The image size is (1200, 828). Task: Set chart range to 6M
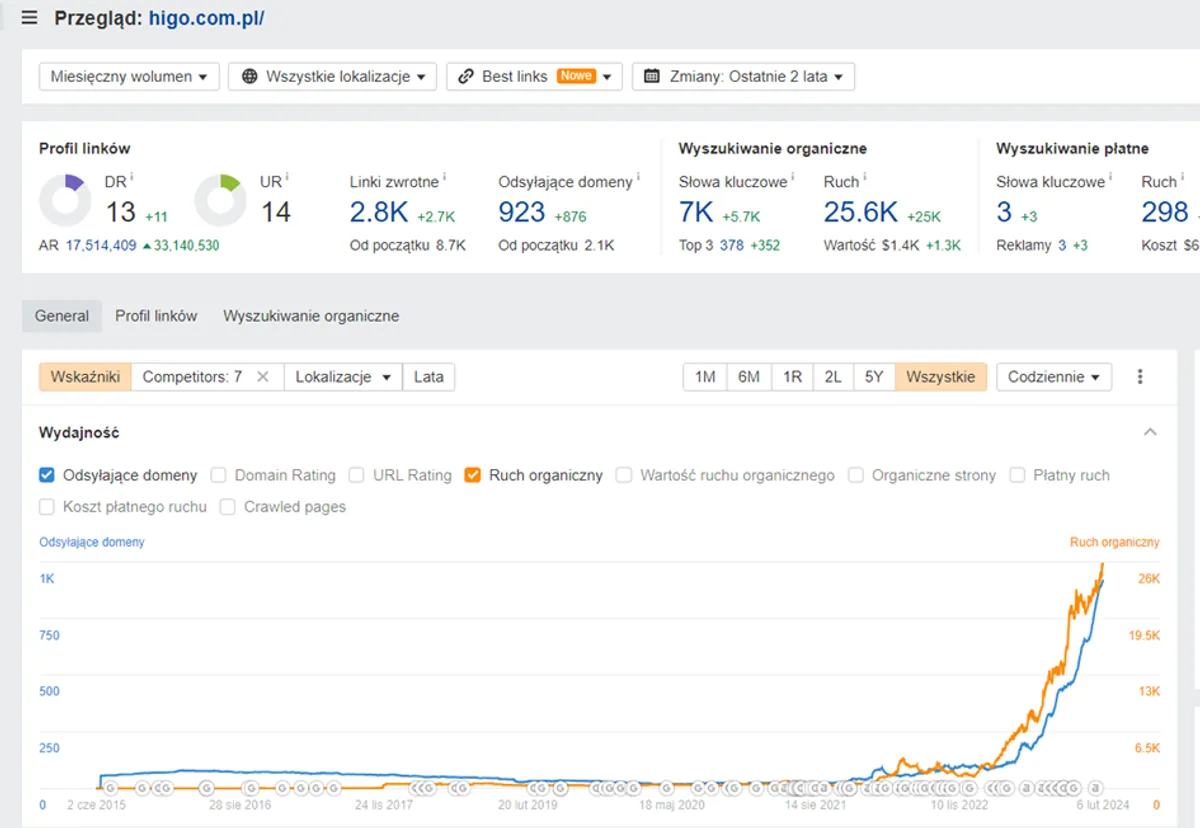tap(749, 377)
